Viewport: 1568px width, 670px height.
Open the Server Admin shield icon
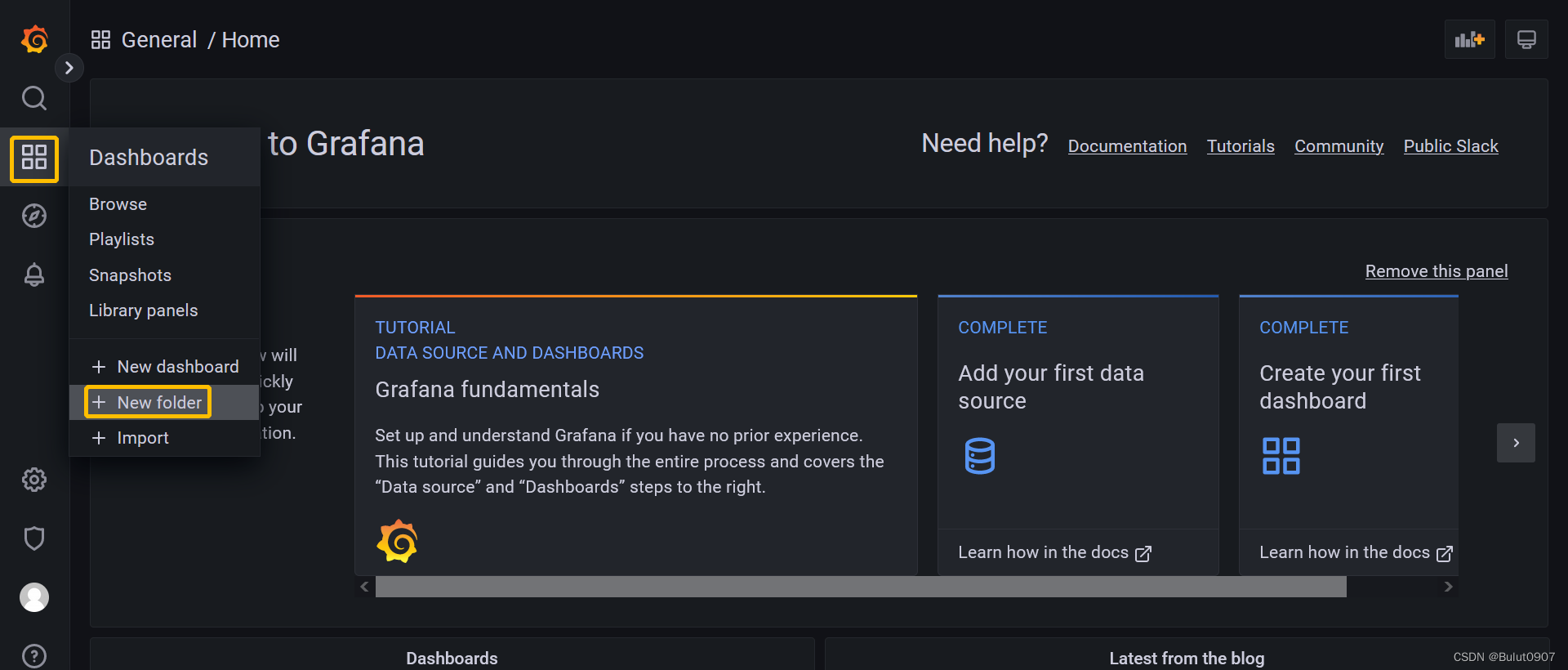[34, 538]
